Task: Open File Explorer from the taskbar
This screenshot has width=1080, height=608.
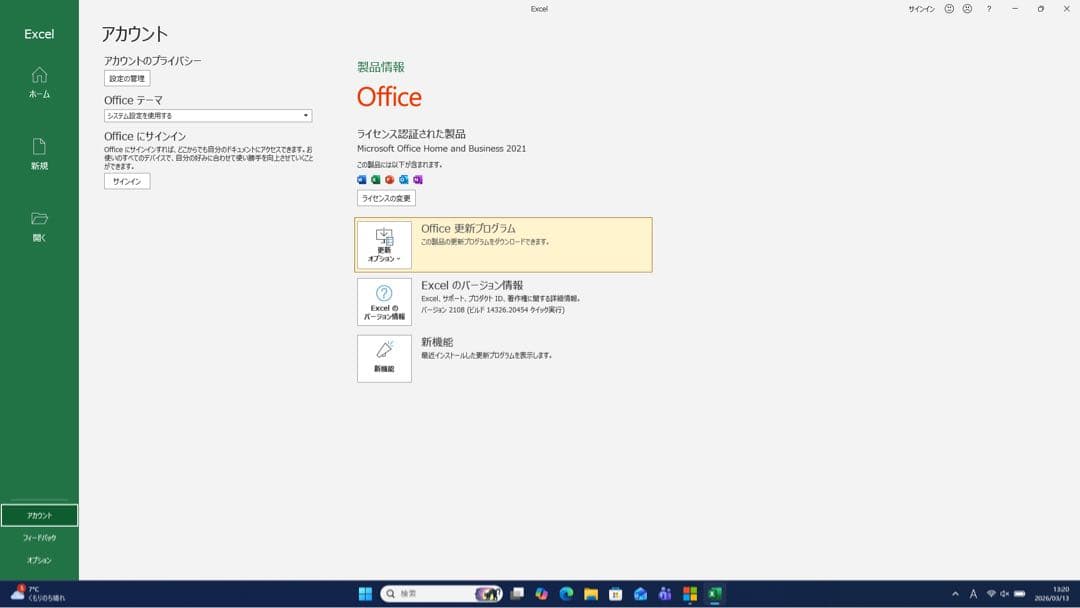Action: (x=591, y=594)
